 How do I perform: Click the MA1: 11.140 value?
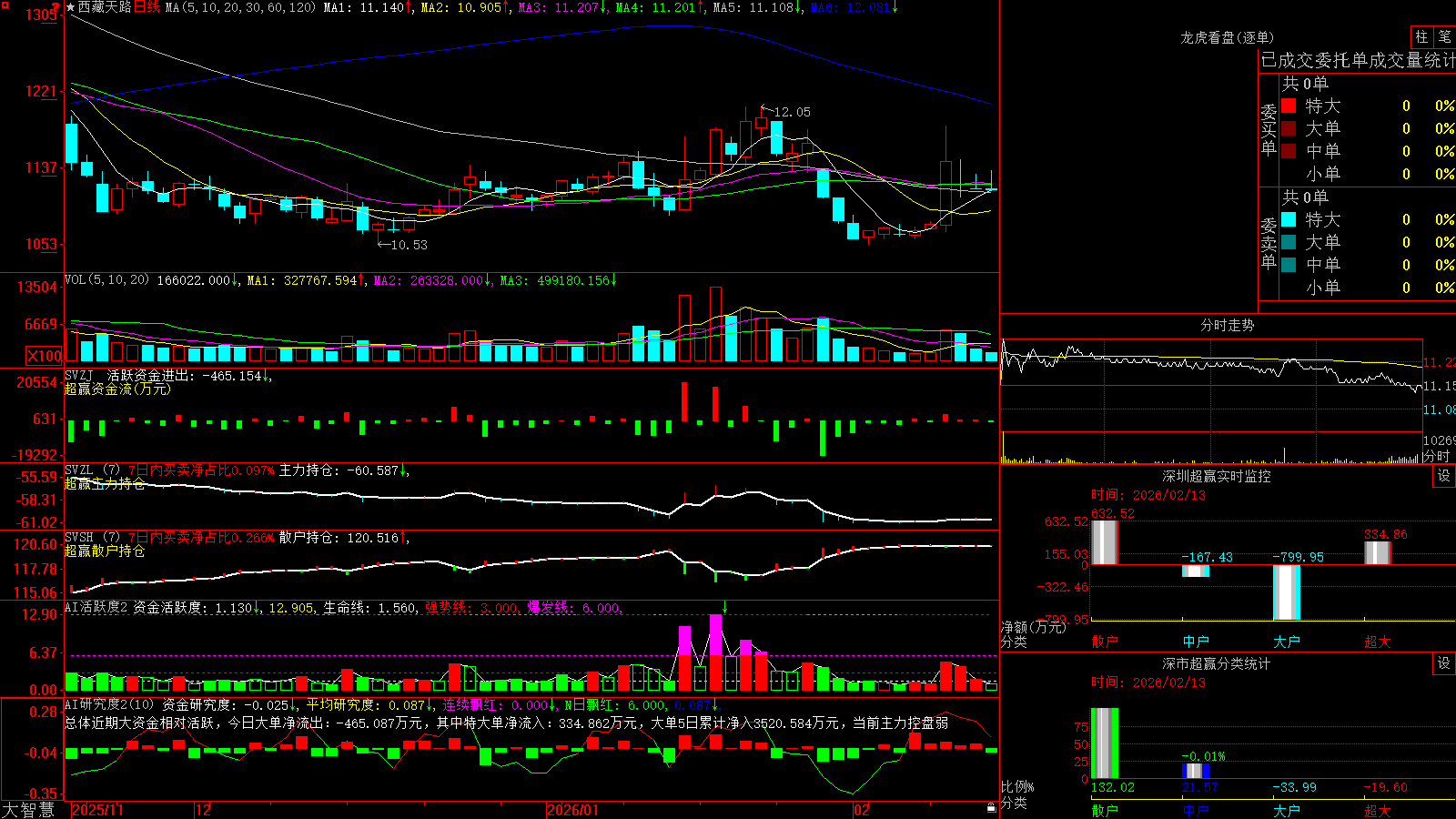pos(368,7)
